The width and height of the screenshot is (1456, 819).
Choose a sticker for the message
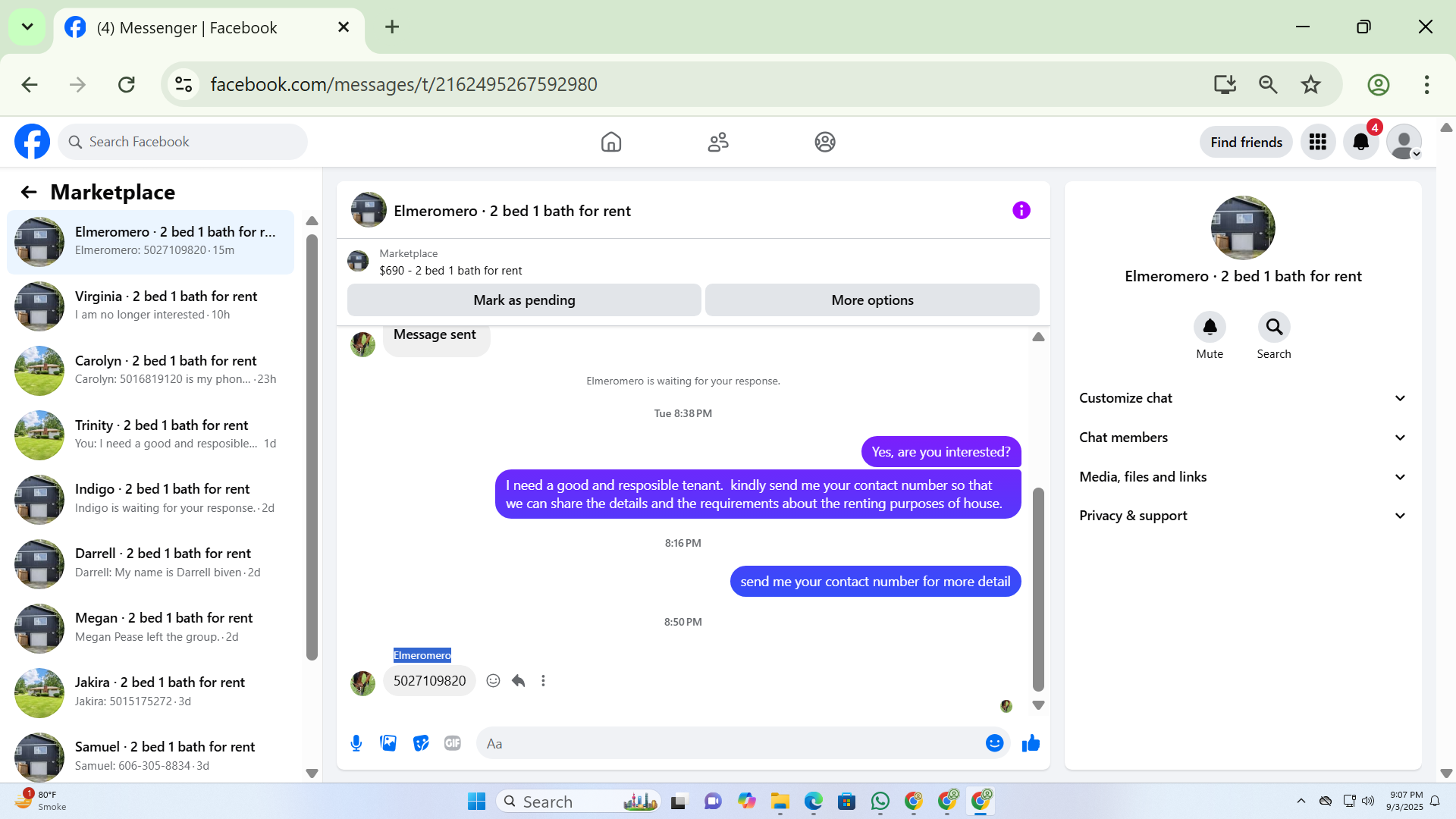pyautogui.click(x=421, y=743)
